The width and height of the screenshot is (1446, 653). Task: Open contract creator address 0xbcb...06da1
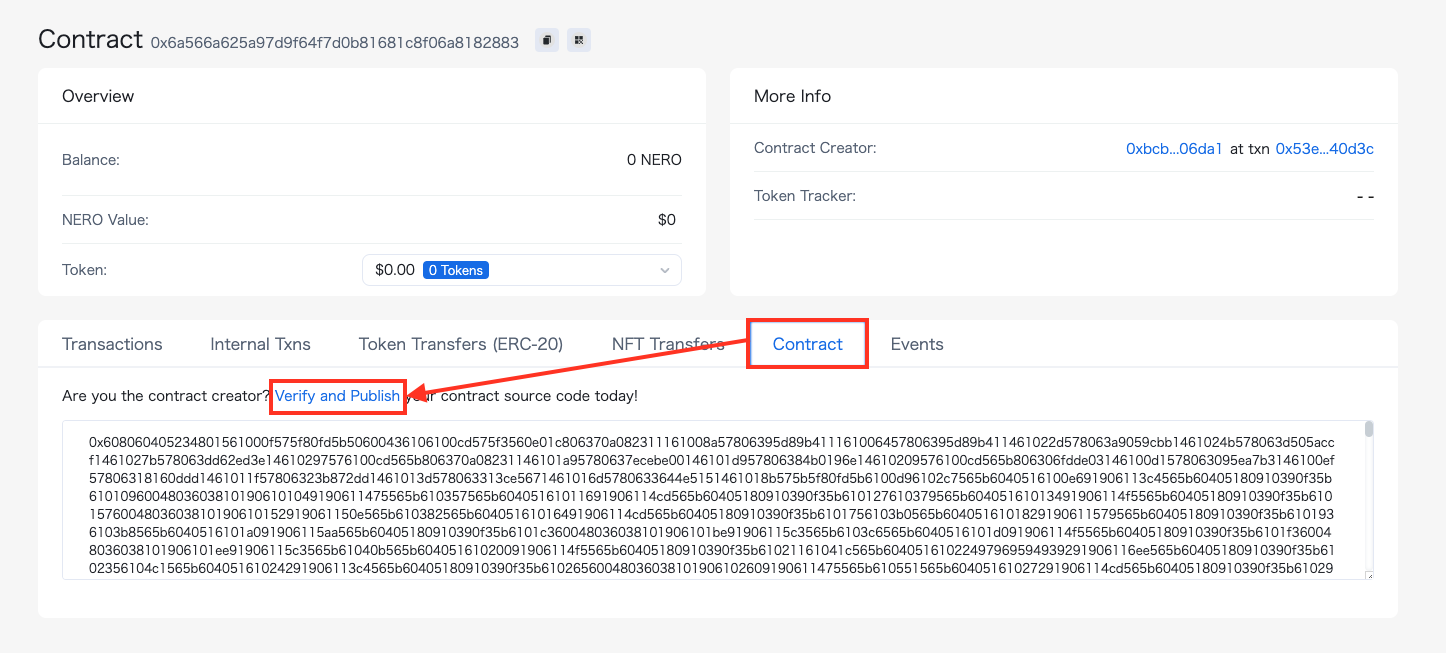coord(1174,149)
